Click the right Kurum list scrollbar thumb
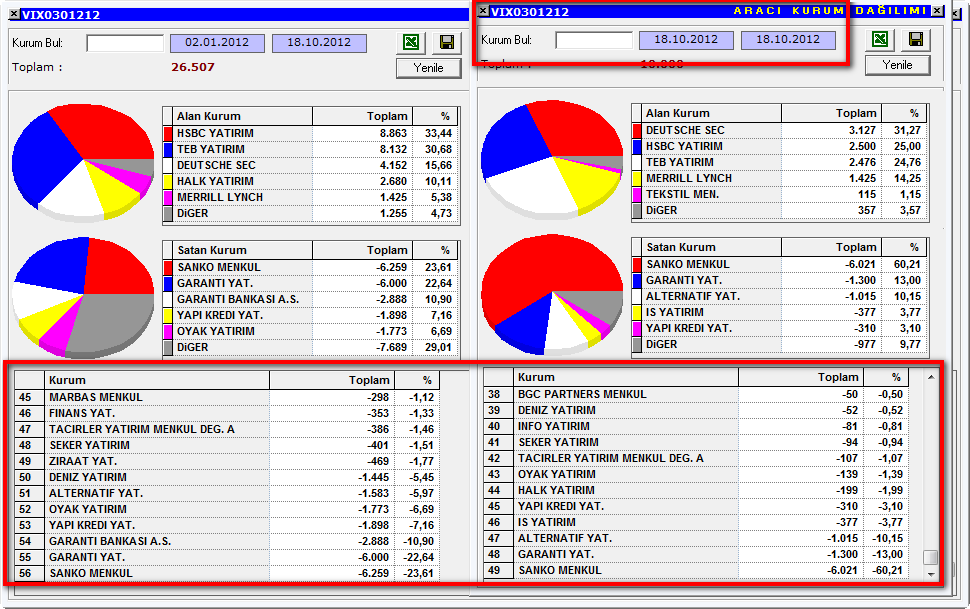 (x=930, y=558)
